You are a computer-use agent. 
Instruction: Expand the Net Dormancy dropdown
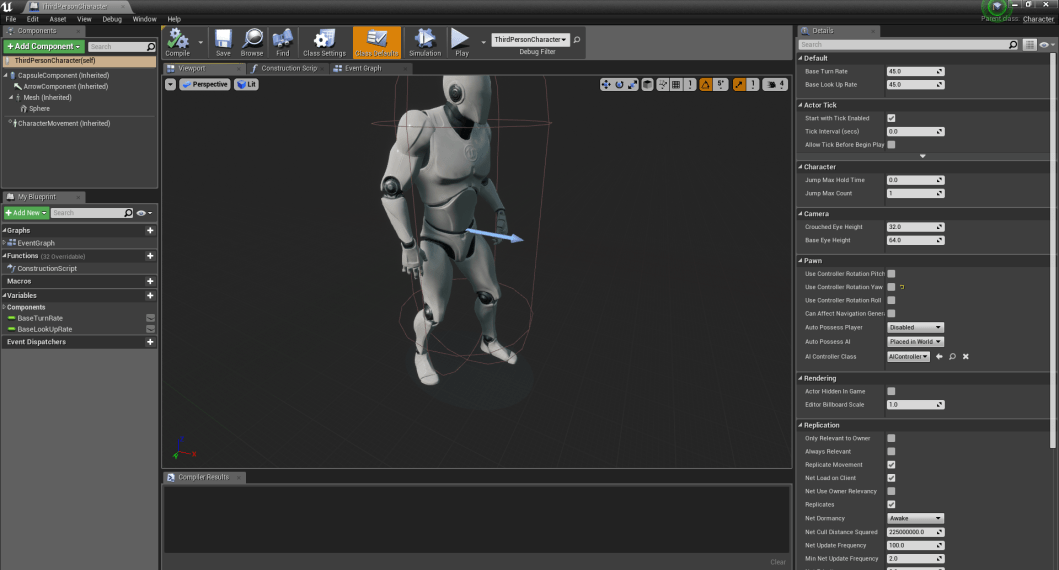[x=915, y=518]
